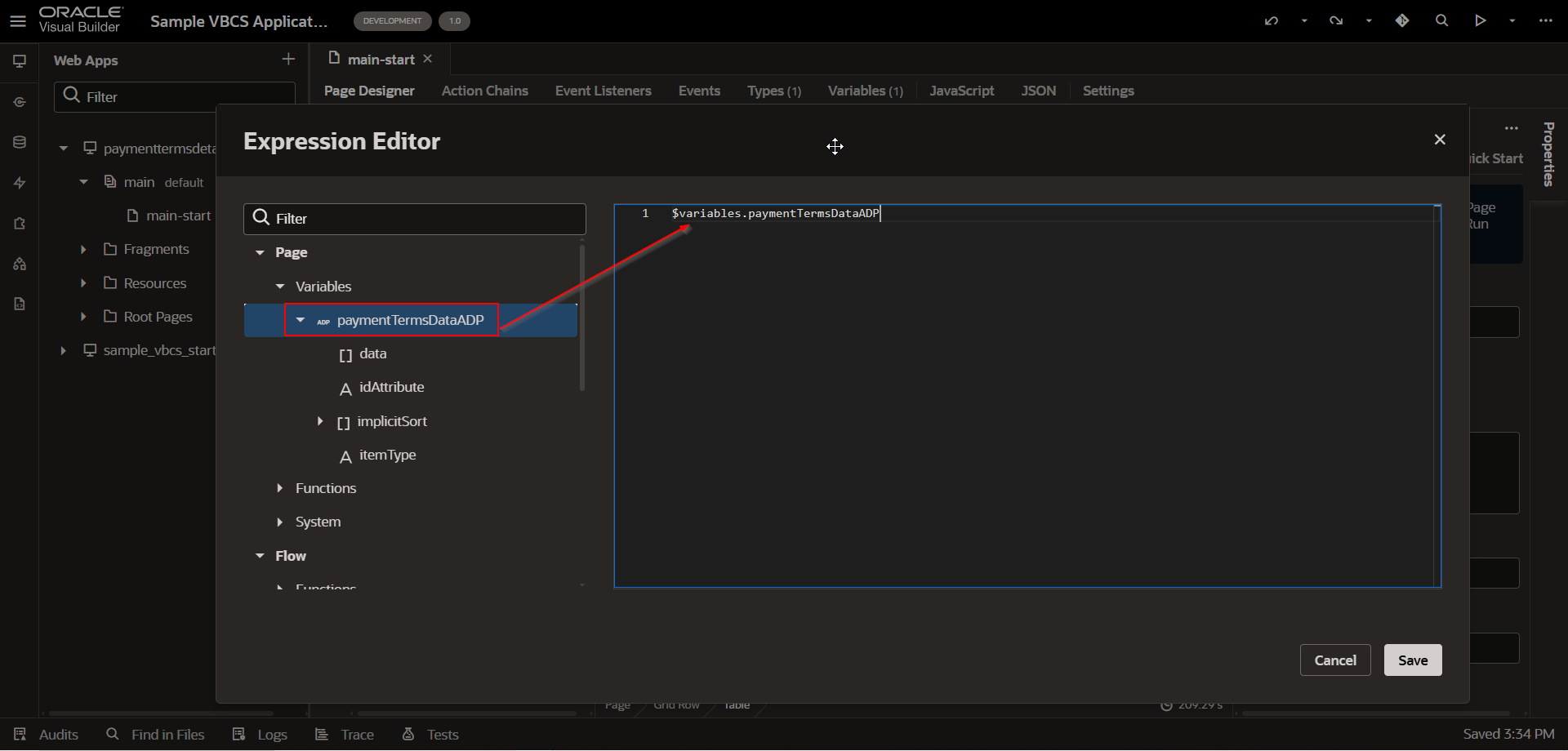Collapse the Flow node
The height and width of the screenshot is (751, 1568).
(x=260, y=556)
